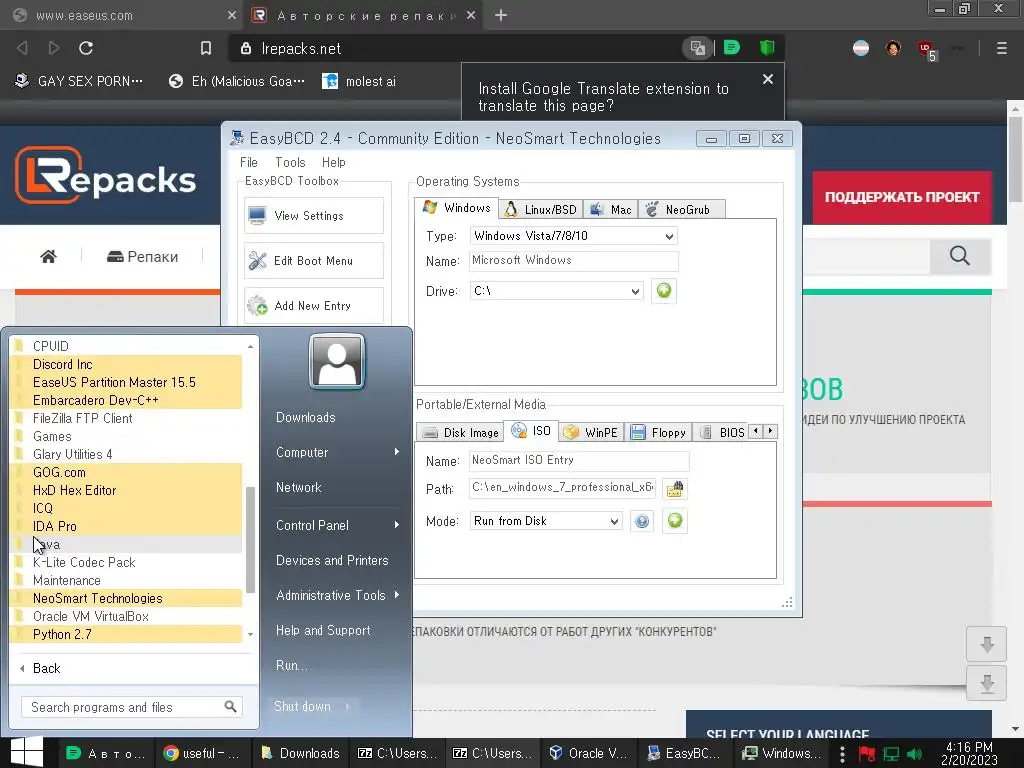Screen dimensions: 1024x768
Task: Open EaseUS Partition Master 15.5 folder
Action: (127, 382)
